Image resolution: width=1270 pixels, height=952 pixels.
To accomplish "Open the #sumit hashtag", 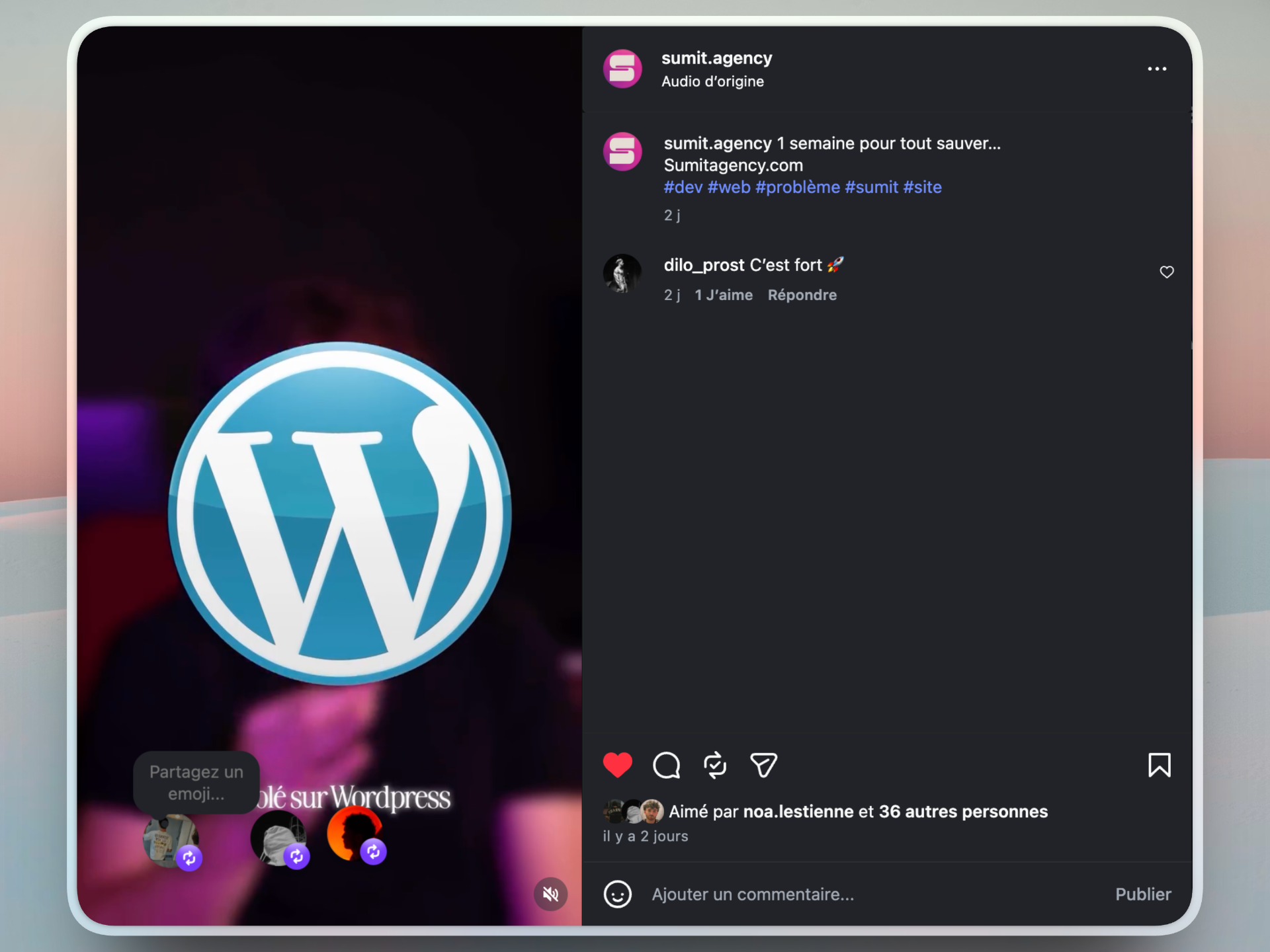I will click(871, 187).
